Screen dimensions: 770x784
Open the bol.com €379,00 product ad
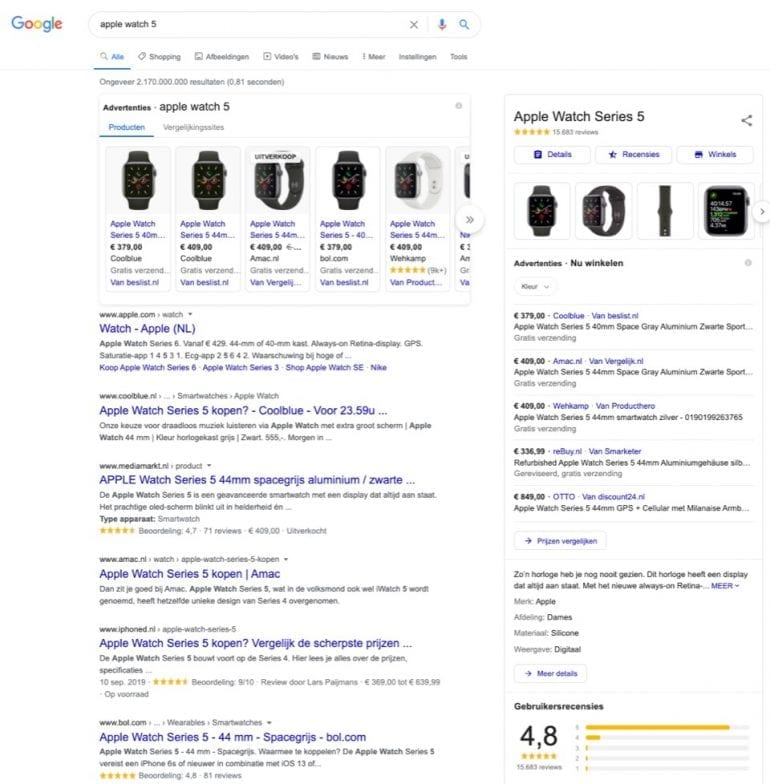[x=348, y=218]
